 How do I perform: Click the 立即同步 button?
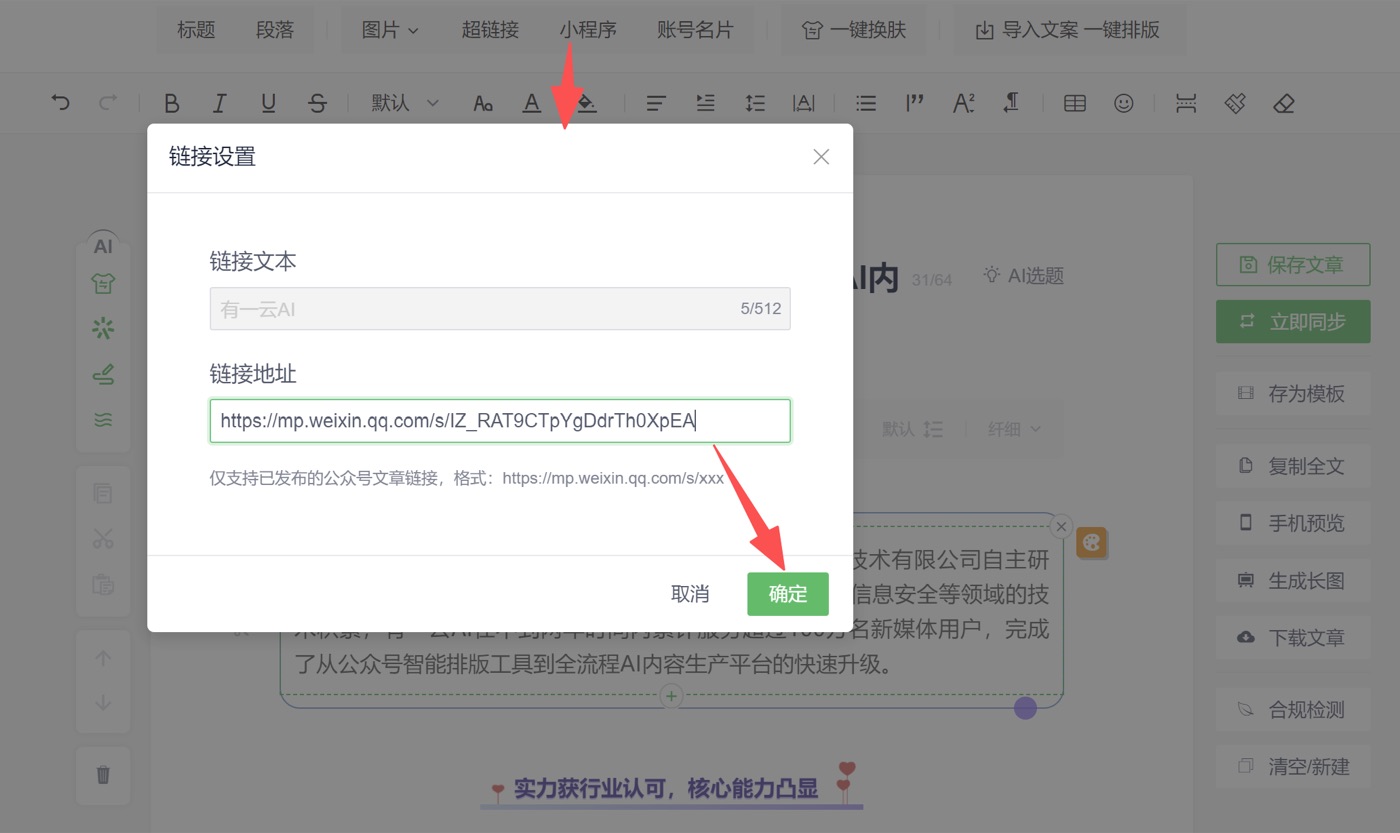tap(1293, 321)
